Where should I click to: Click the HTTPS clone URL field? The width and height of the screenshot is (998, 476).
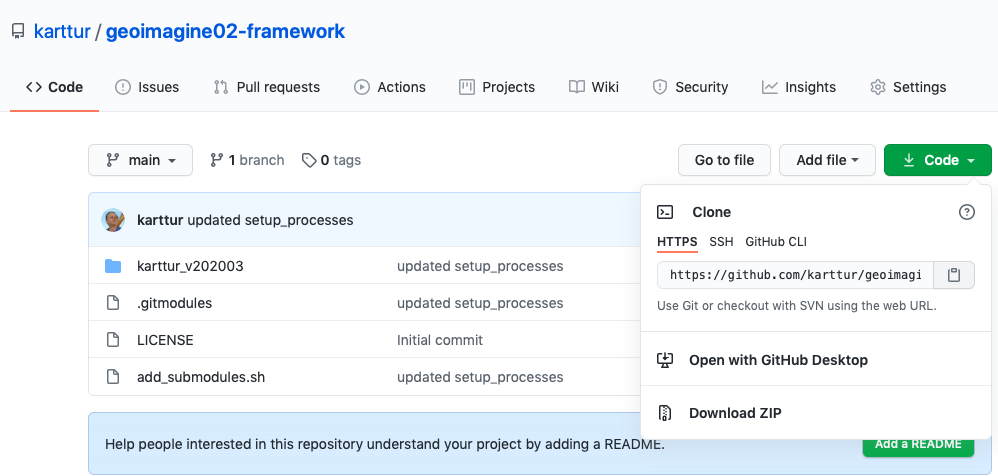[x=795, y=275]
